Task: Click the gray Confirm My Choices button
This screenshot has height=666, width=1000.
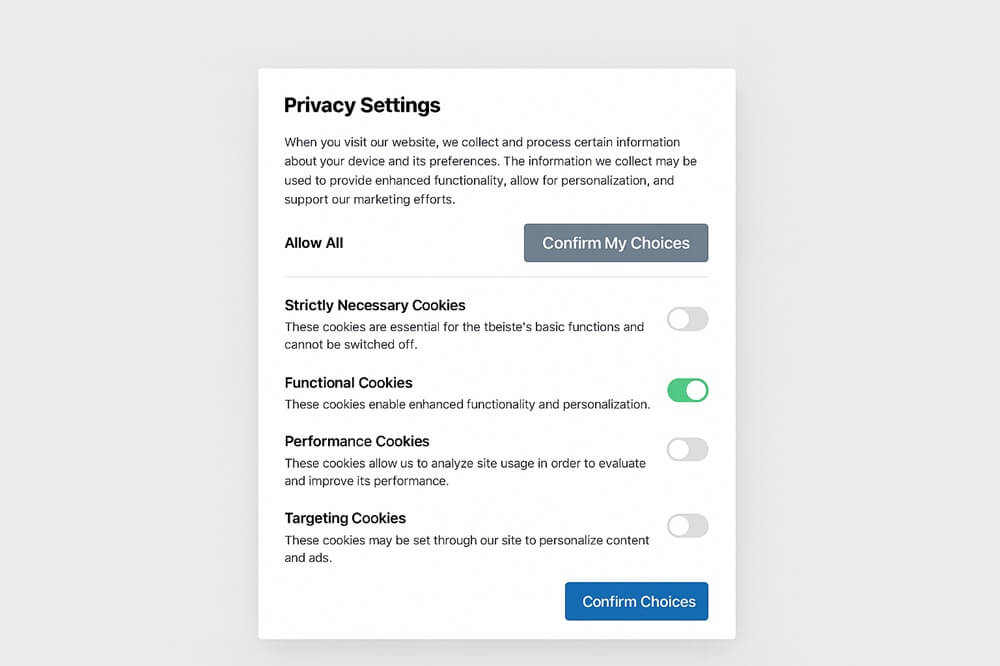Action: [x=615, y=243]
